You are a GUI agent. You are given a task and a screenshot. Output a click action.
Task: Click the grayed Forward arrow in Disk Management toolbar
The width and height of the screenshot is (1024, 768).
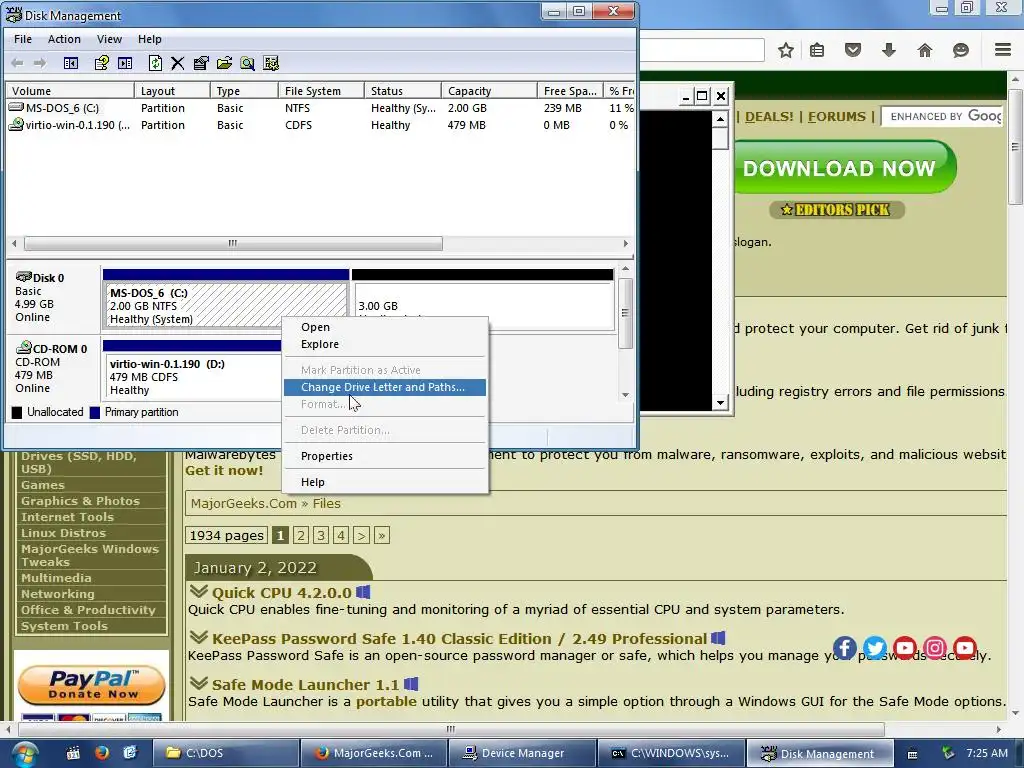pyautogui.click(x=40, y=63)
